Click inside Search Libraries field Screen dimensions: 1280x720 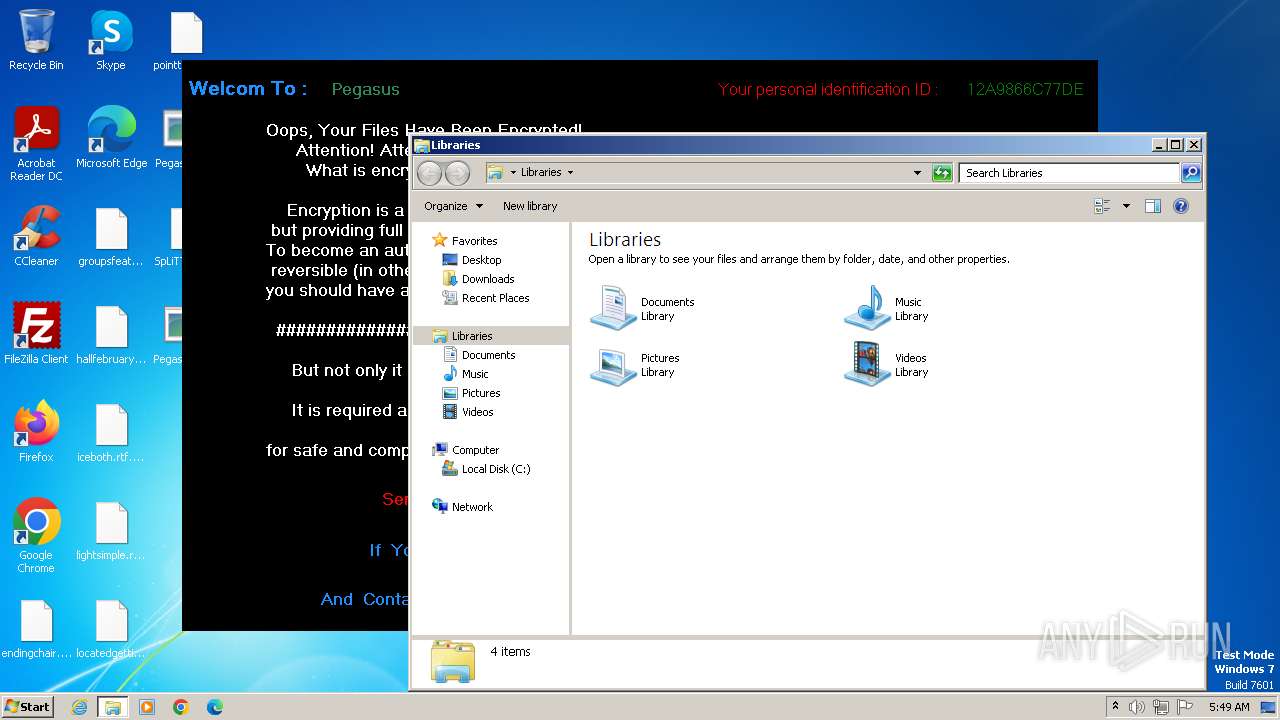click(1068, 173)
